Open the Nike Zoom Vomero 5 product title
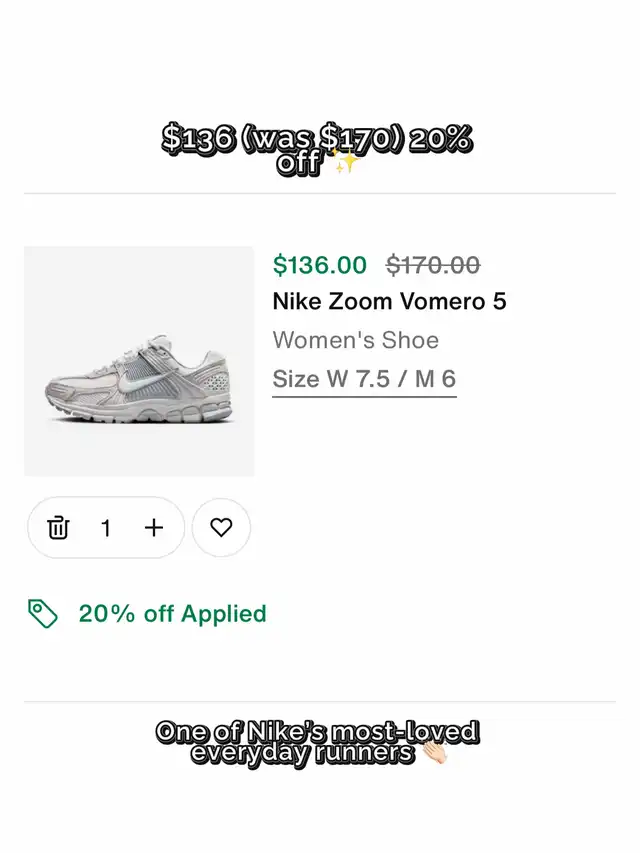 click(389, 301)
